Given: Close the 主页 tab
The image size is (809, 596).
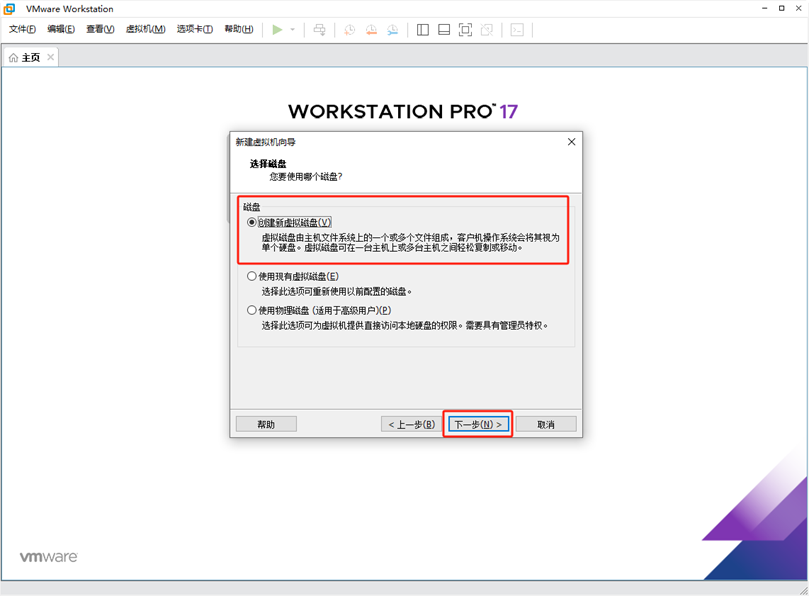Looking at the screenshot, I should point(51,57).
